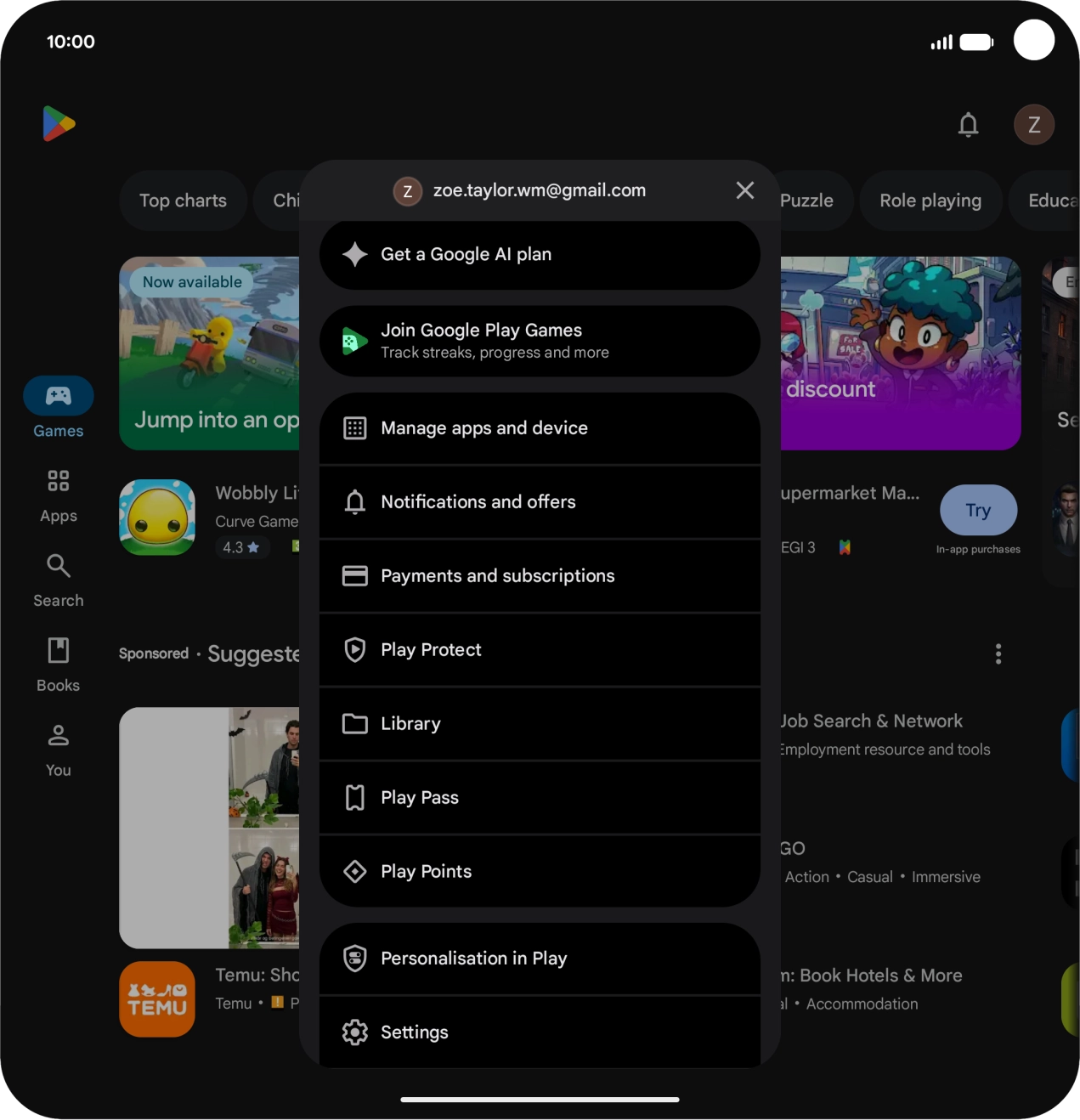
Task: Click the 4.3 star rating badge
Action: tap(241, 547)
